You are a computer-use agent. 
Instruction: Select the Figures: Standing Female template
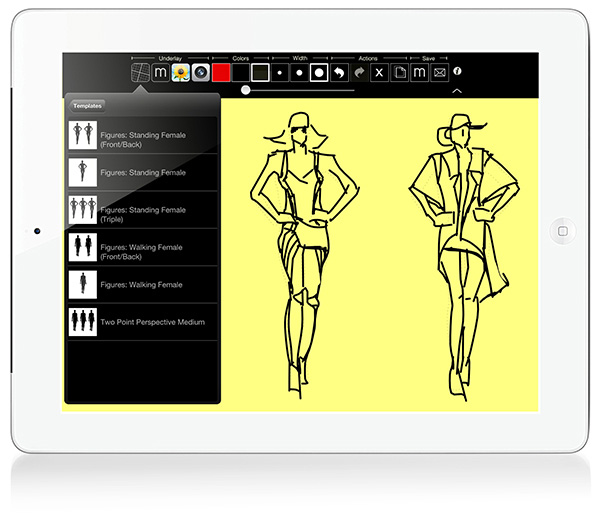tap(142, 173)
